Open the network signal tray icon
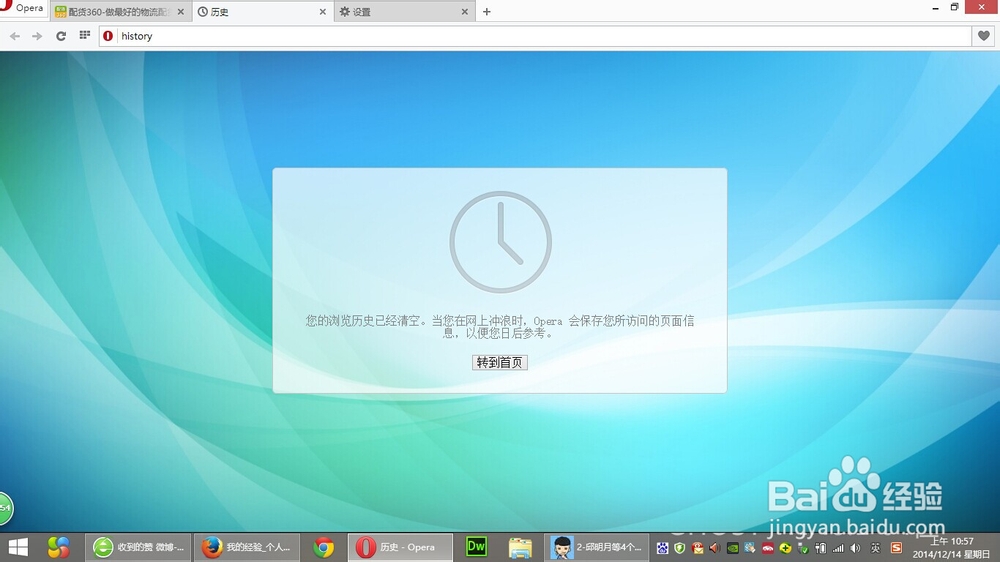This screenshot has height=562, width=1000. 838,548
